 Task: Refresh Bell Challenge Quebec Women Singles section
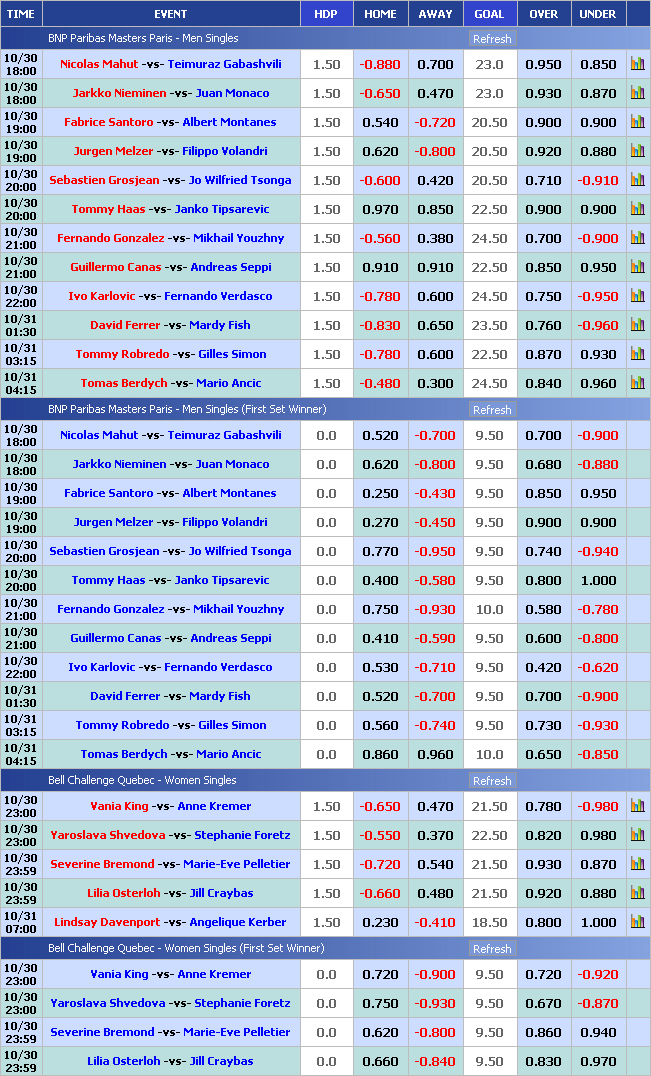point(491,781)
